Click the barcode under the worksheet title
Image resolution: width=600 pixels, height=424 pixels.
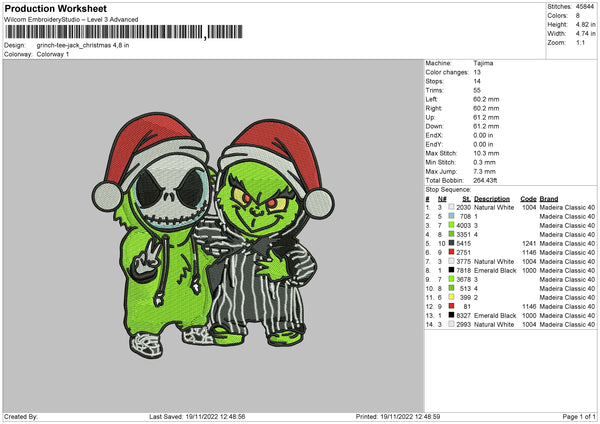click(124, 32)
